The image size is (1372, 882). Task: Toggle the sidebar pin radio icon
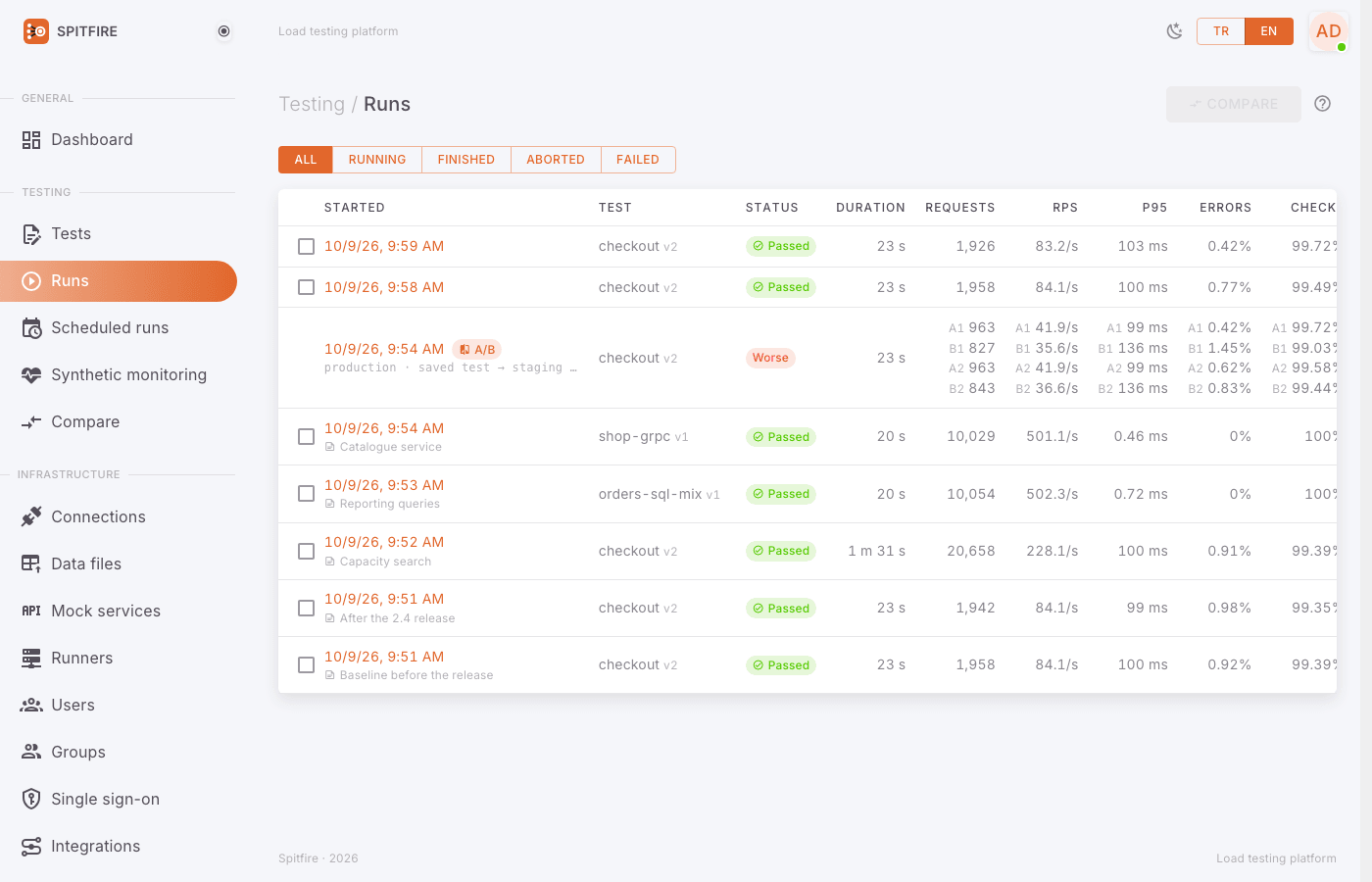click(224, 31)
